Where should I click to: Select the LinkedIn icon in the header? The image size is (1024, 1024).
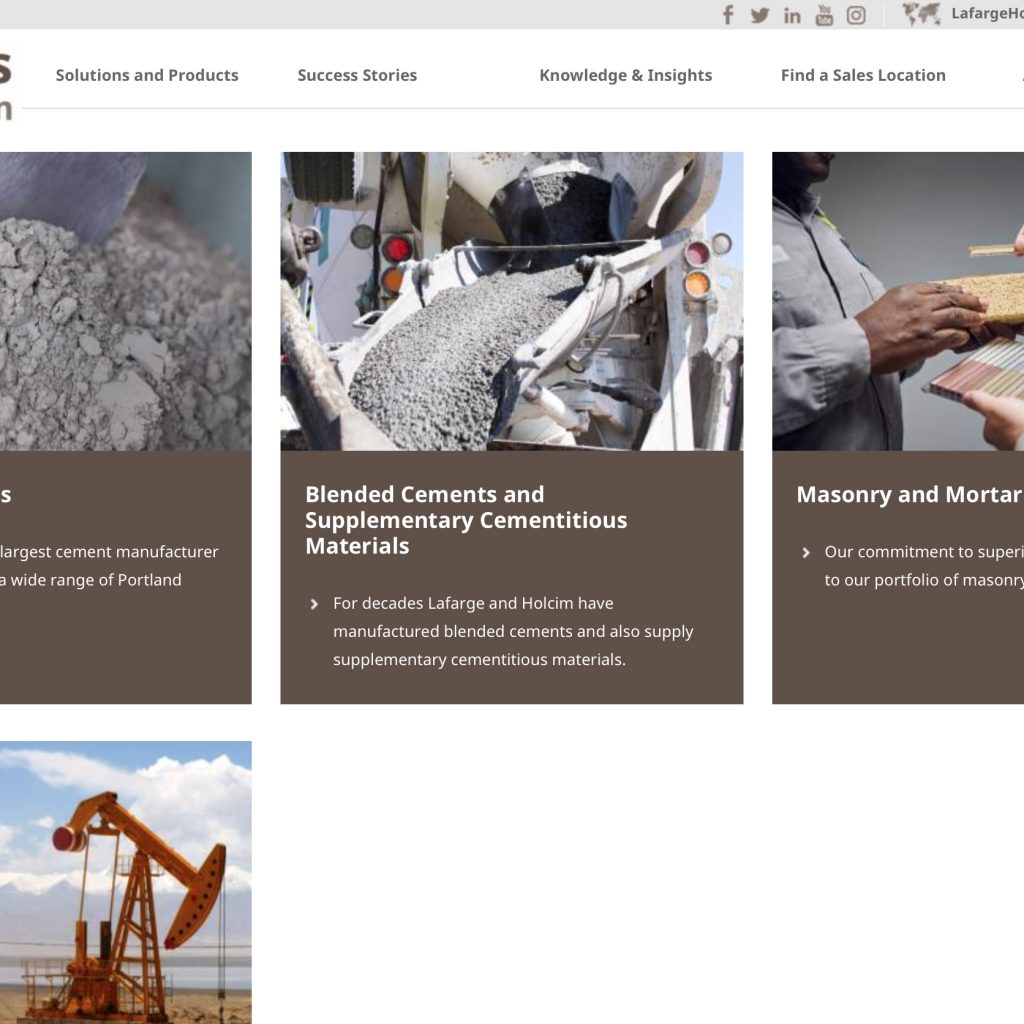pos(792,15)
